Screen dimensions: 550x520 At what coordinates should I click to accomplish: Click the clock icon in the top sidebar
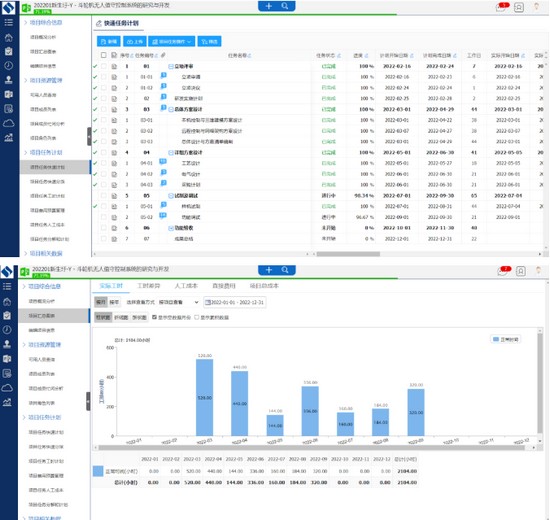[x=8, y=66]
